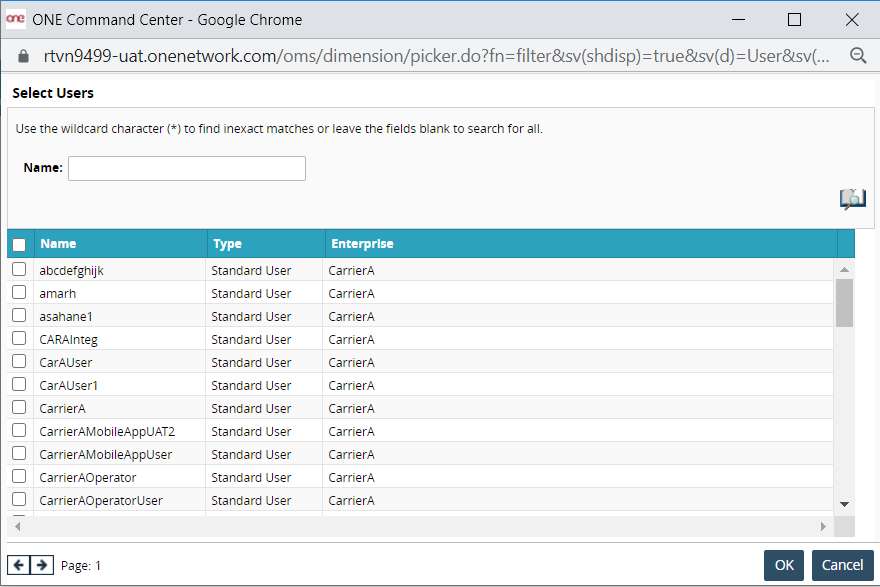Click the Page: 1 indicator
The image size is (880, 587).
coord(81,565)
